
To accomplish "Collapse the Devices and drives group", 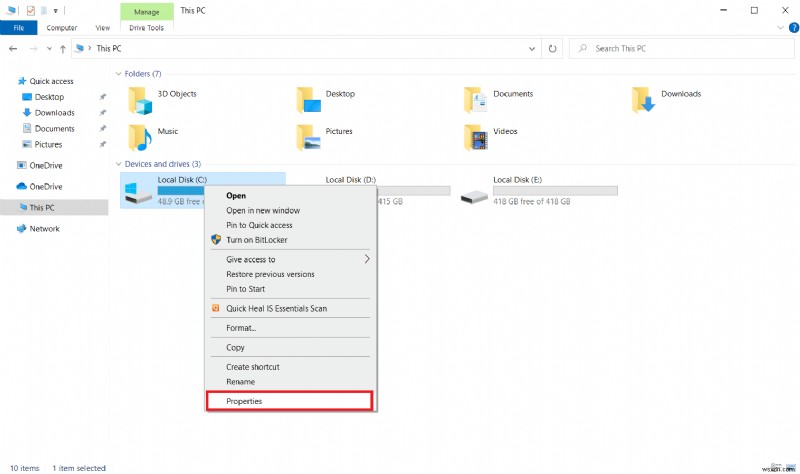I will pos(118,164).
